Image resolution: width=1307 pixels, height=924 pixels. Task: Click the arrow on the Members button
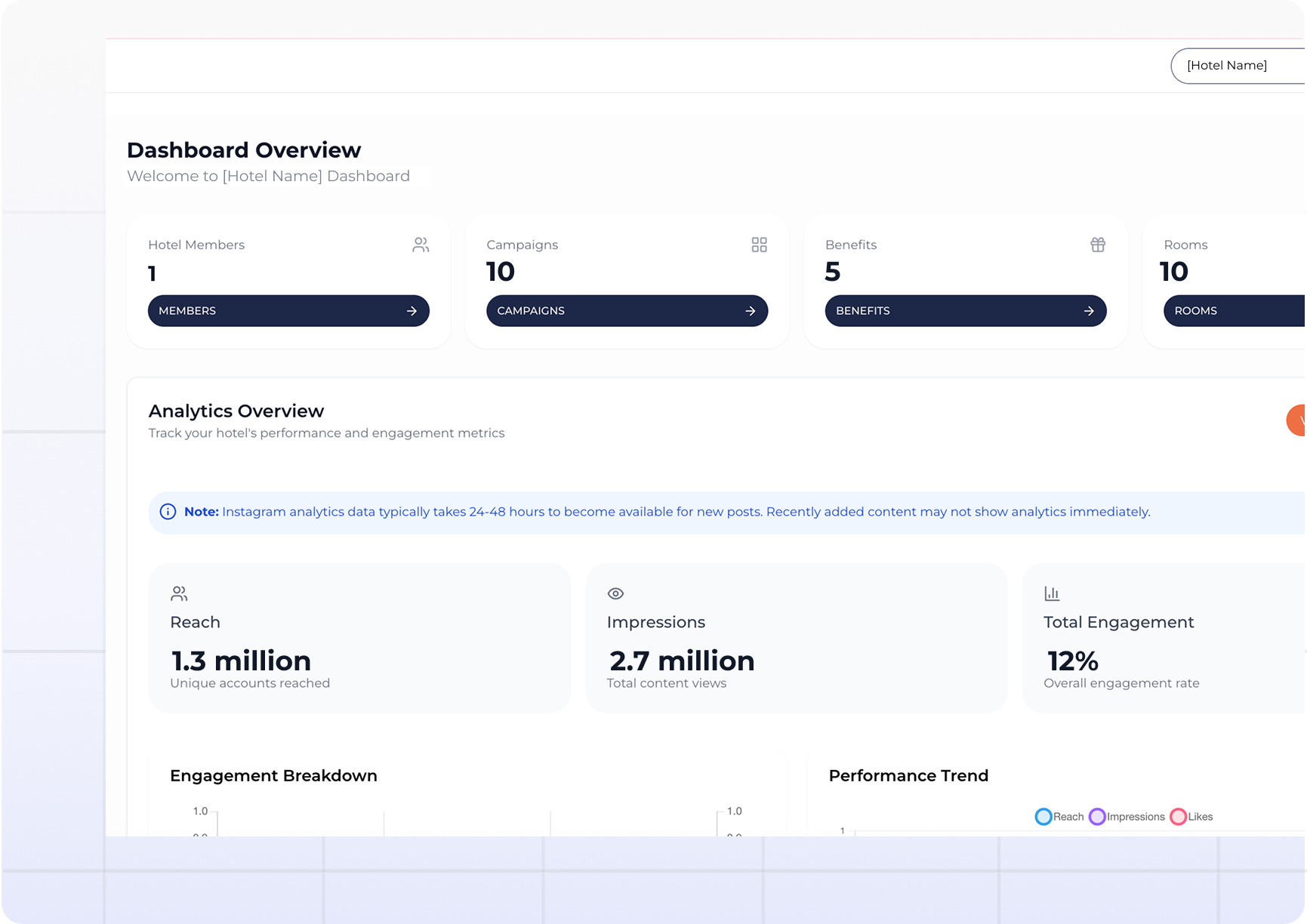tap(412, 311)
